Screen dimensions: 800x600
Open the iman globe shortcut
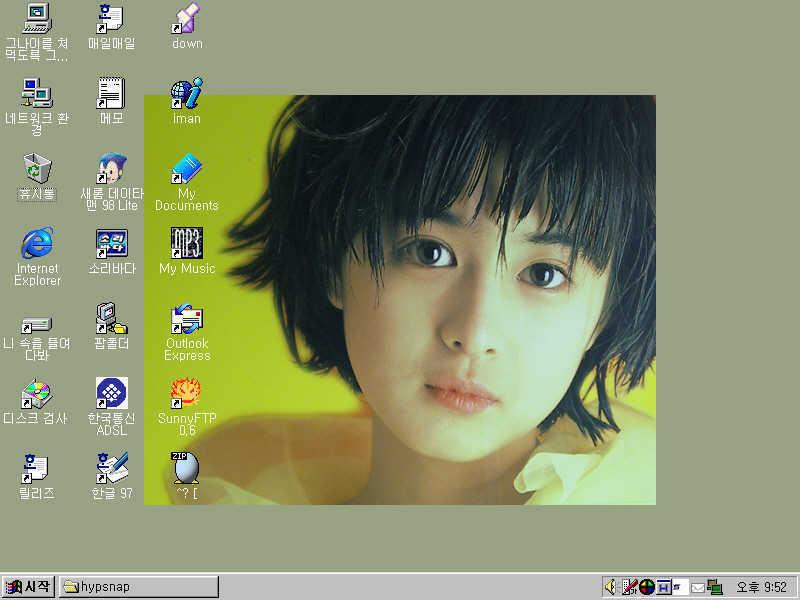coord(187,94)
